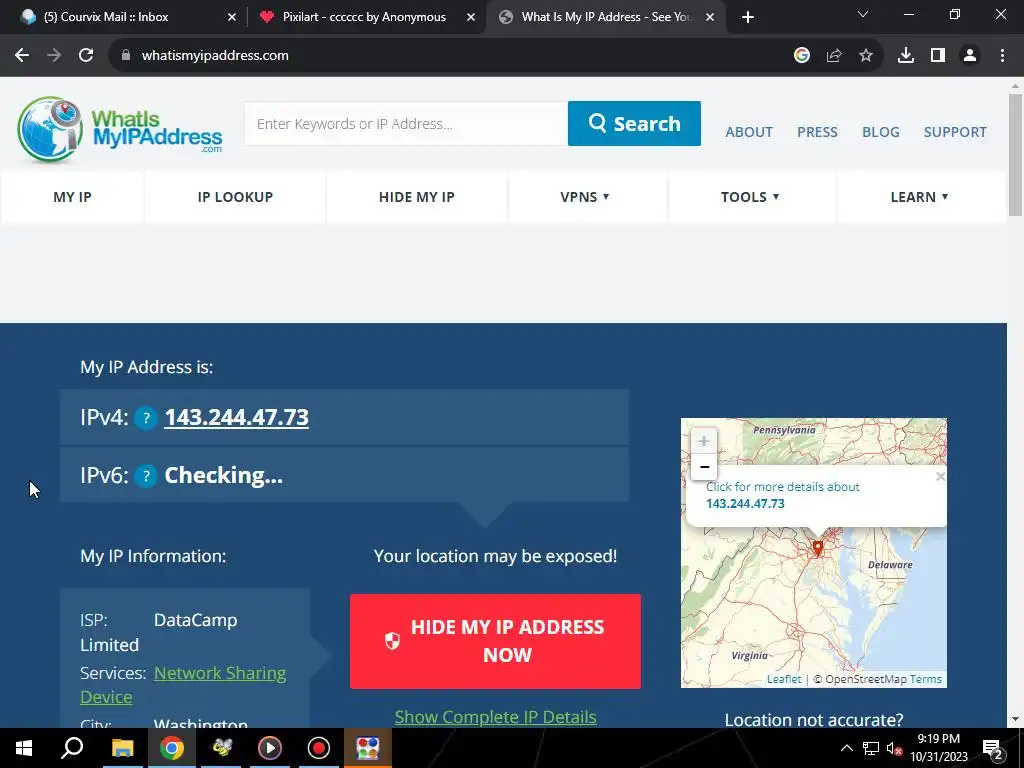Open the tab search chevron
This screenshot has width=1024, height=768.
[x=863, y=14]
